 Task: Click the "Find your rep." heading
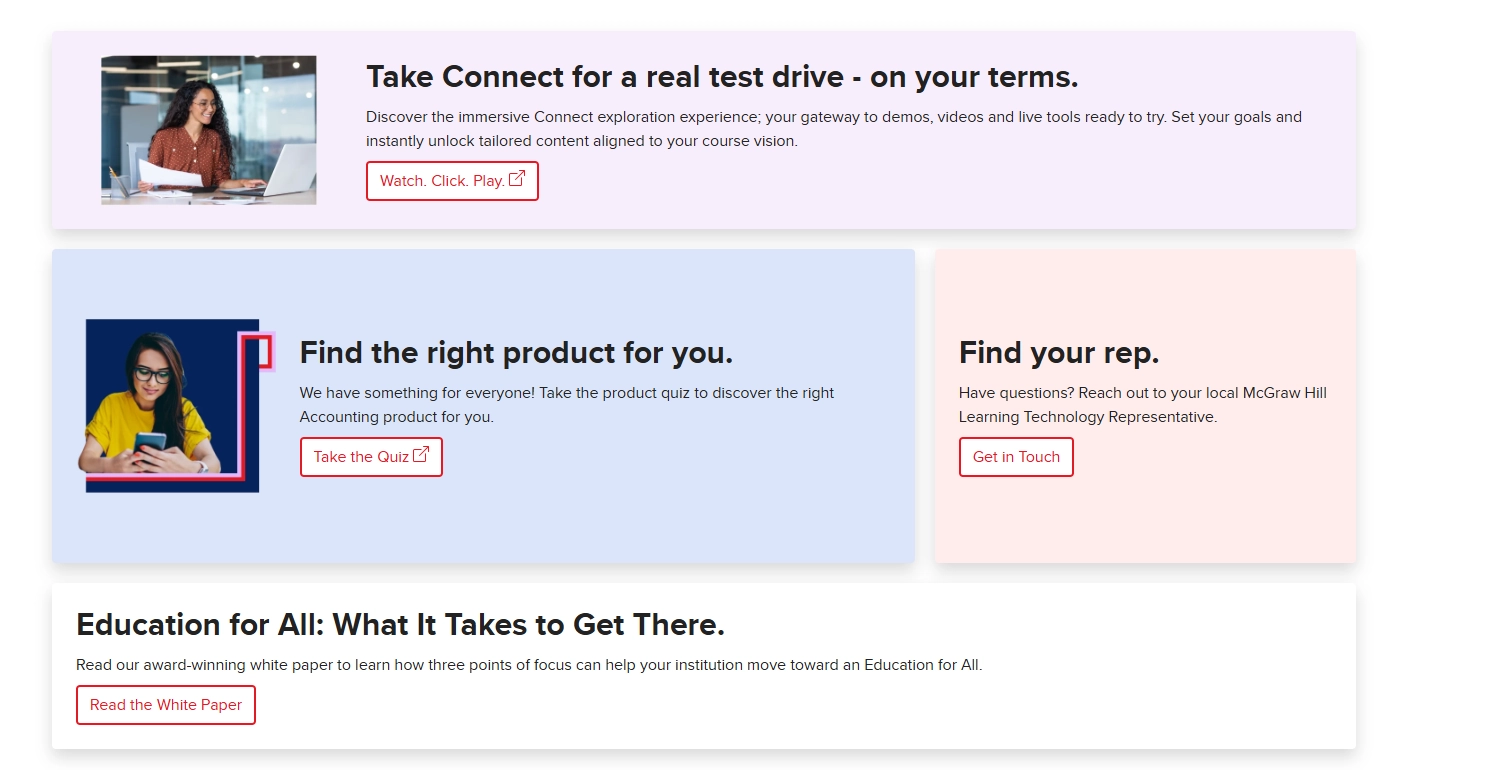[x=1059, y=353]
